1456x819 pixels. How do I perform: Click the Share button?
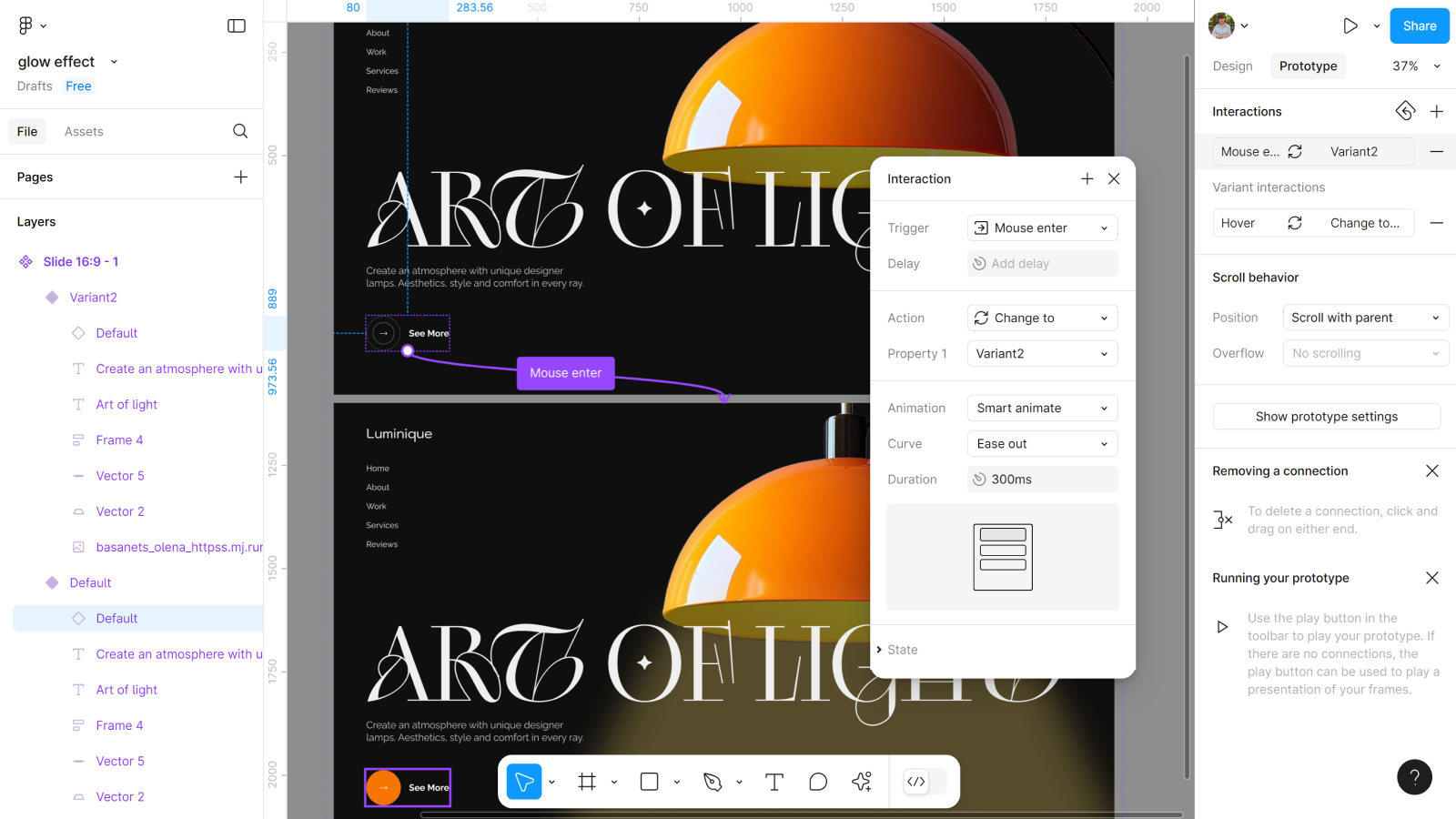pyautogui.click(x=1419, y=25)
